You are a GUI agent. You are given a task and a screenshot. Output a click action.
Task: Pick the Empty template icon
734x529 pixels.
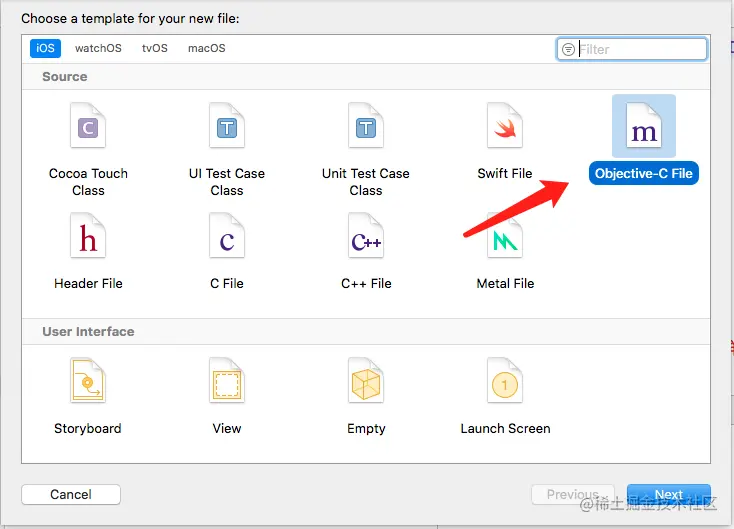pyautogui.click(x=366, y=381)
